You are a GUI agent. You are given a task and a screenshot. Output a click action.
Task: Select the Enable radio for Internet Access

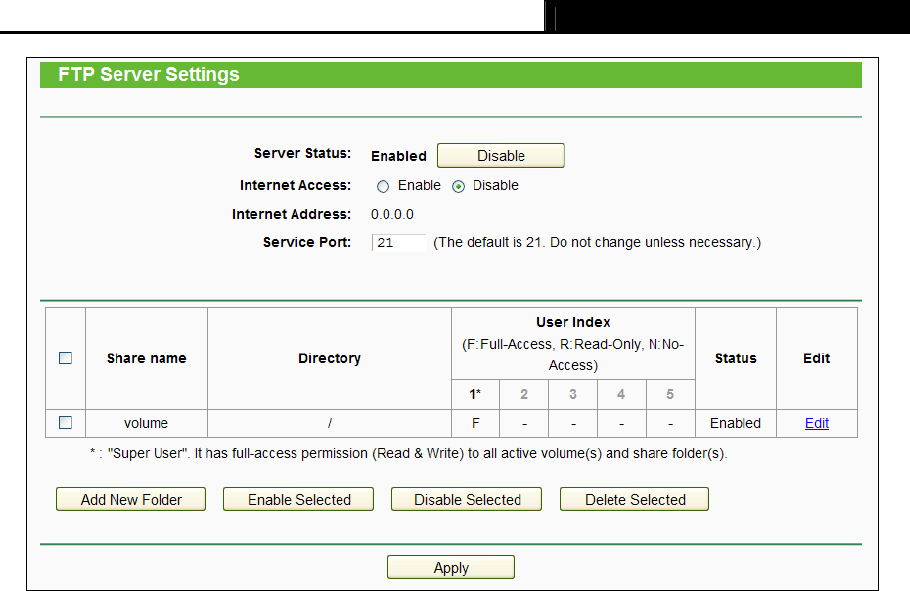(383, 186)
